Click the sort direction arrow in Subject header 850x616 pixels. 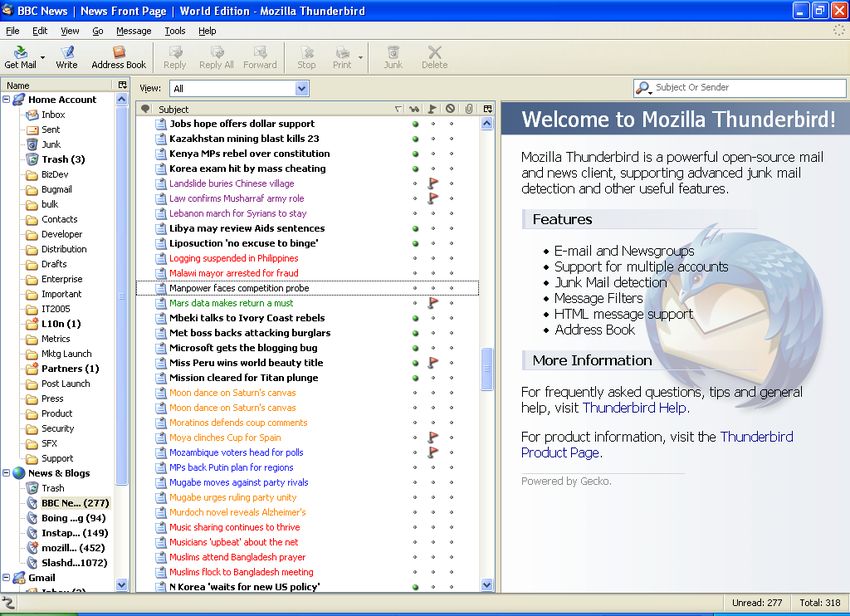pyautogui.click(x=398, y=109)
